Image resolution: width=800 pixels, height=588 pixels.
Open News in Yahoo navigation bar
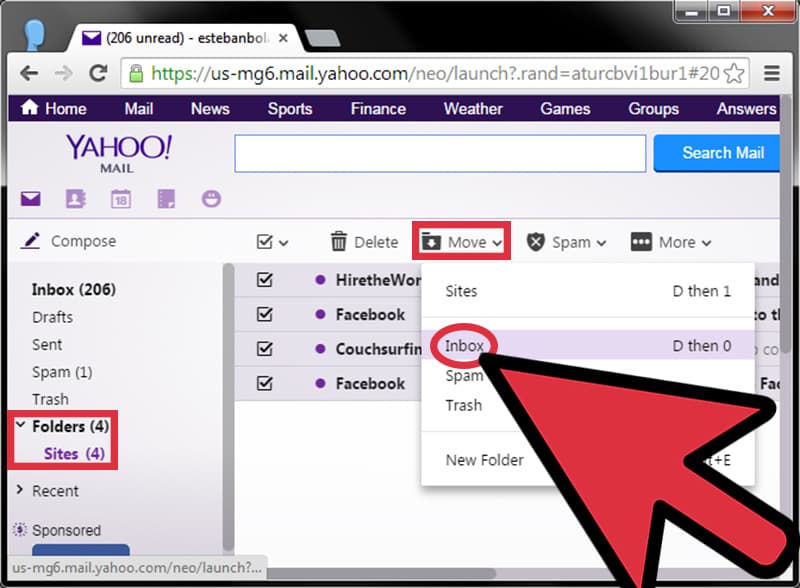210,108
